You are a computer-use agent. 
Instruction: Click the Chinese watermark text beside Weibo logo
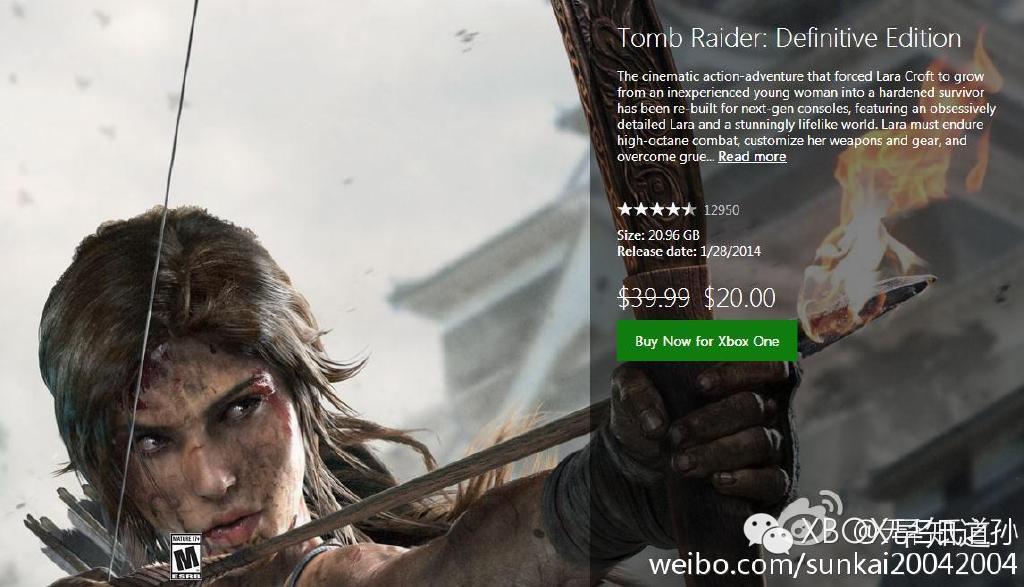[911, 533]
